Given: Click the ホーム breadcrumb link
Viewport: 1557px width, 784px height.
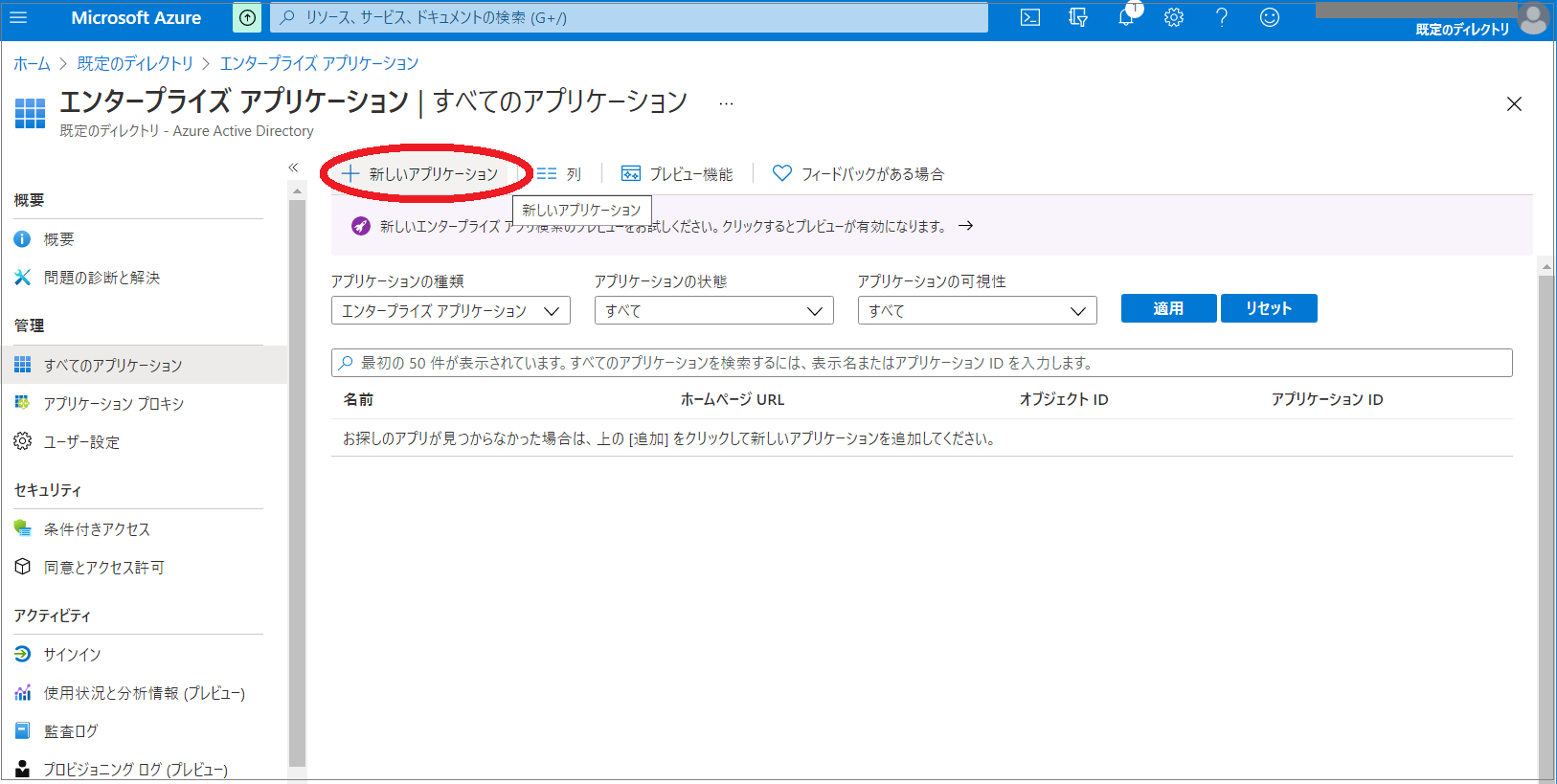Looking at the screenshot, I should (32, 63).
